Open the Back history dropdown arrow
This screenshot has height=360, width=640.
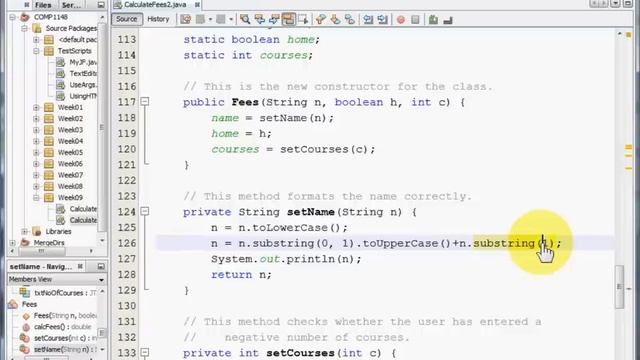pos(210,19)
